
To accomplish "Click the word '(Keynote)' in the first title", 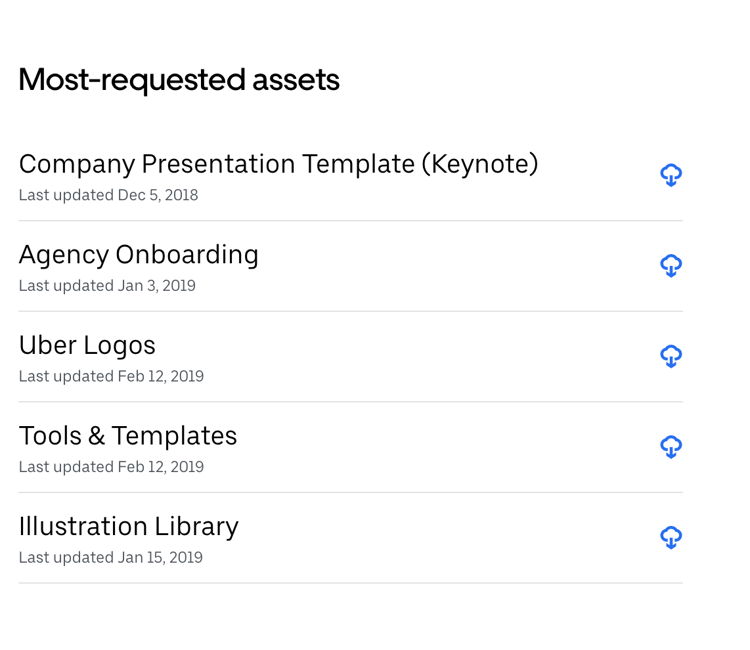I will pyautogui.click(x=479, y=164).
